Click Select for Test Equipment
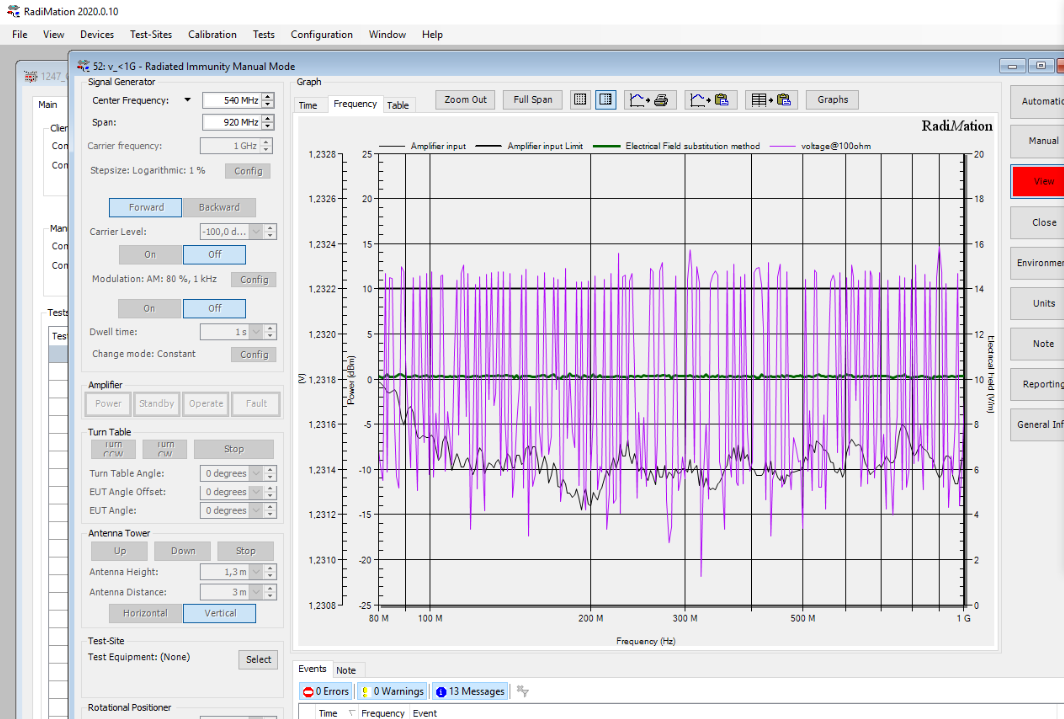The width and height of the screenshot is (1064, 719). (x=259, y=659)
